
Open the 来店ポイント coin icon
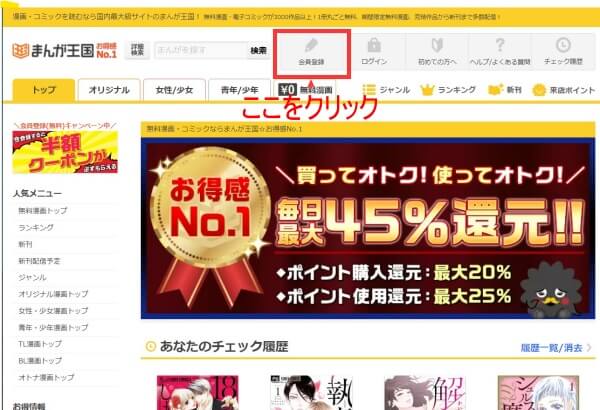pyautogui.click(x=539, y=90)
